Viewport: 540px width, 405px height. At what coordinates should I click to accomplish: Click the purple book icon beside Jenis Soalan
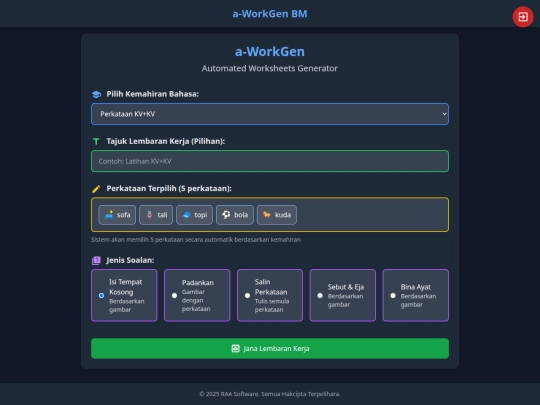[x=96, y=260]
